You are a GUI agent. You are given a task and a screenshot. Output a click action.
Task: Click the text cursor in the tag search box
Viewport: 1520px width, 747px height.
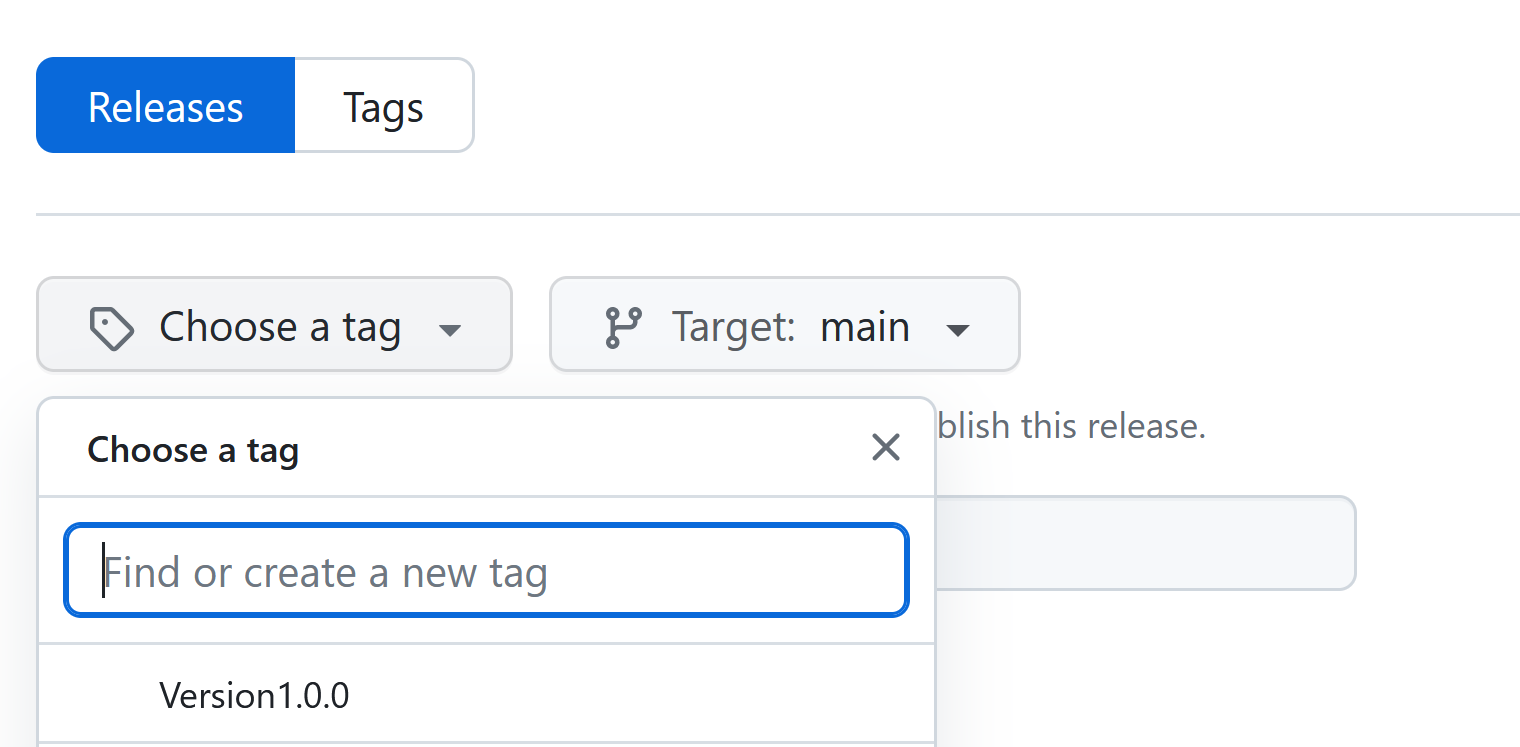pos(103,571)
